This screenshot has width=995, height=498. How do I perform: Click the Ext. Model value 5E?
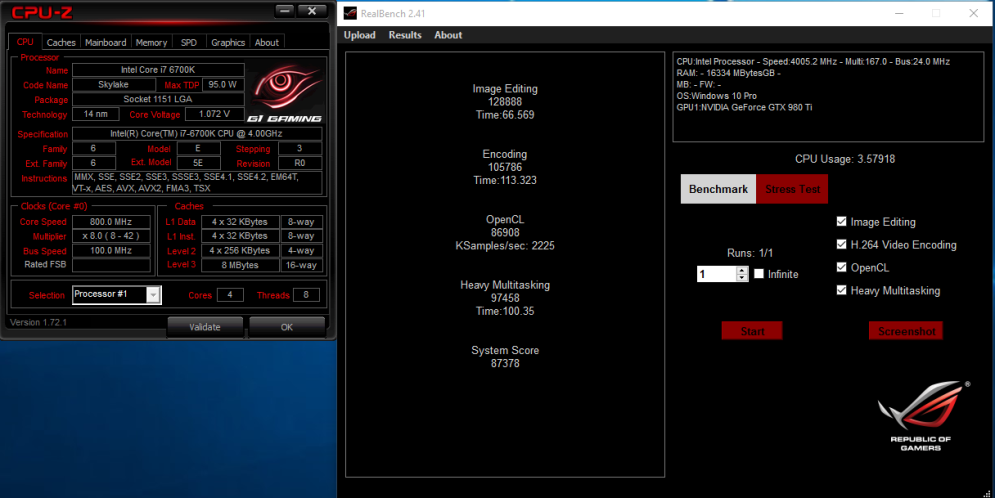click(x=198, y=163)
